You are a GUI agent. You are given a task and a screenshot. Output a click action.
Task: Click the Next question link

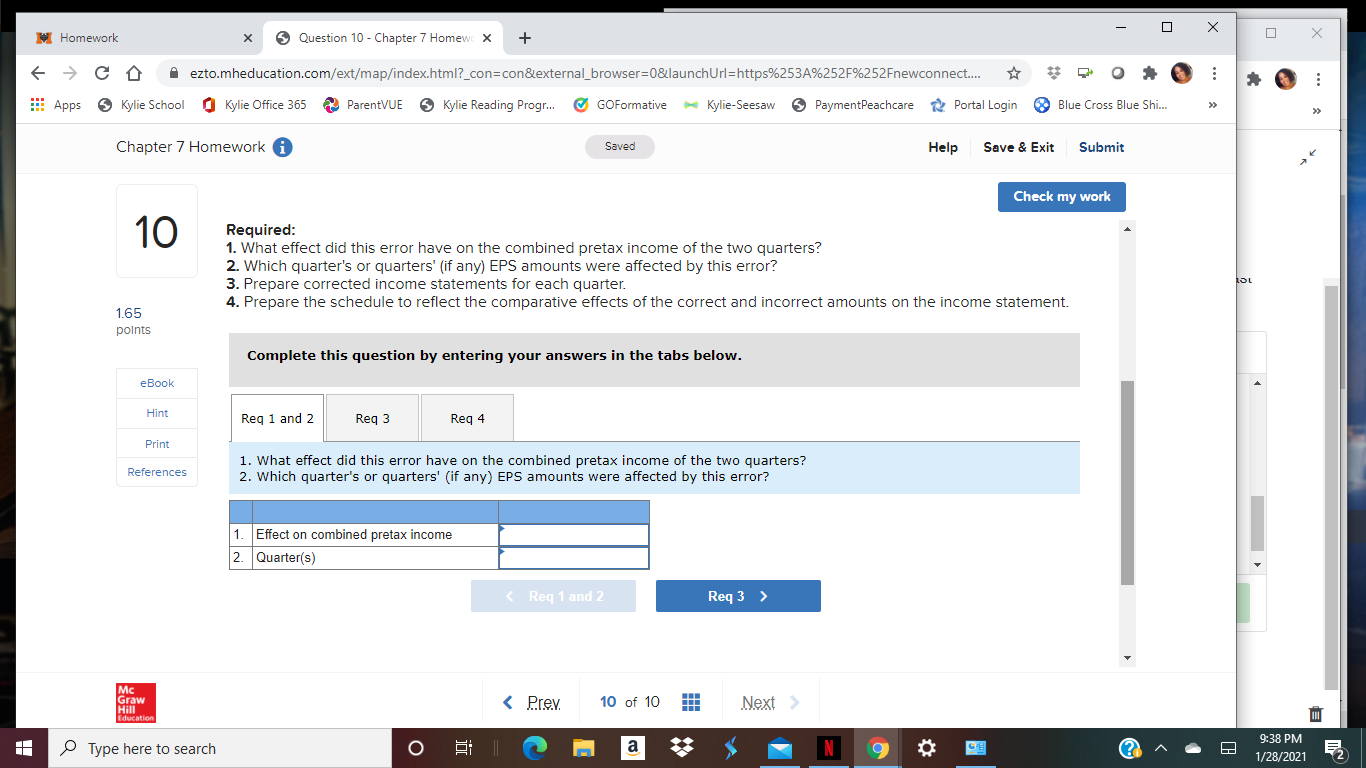[x=771, y=702]
